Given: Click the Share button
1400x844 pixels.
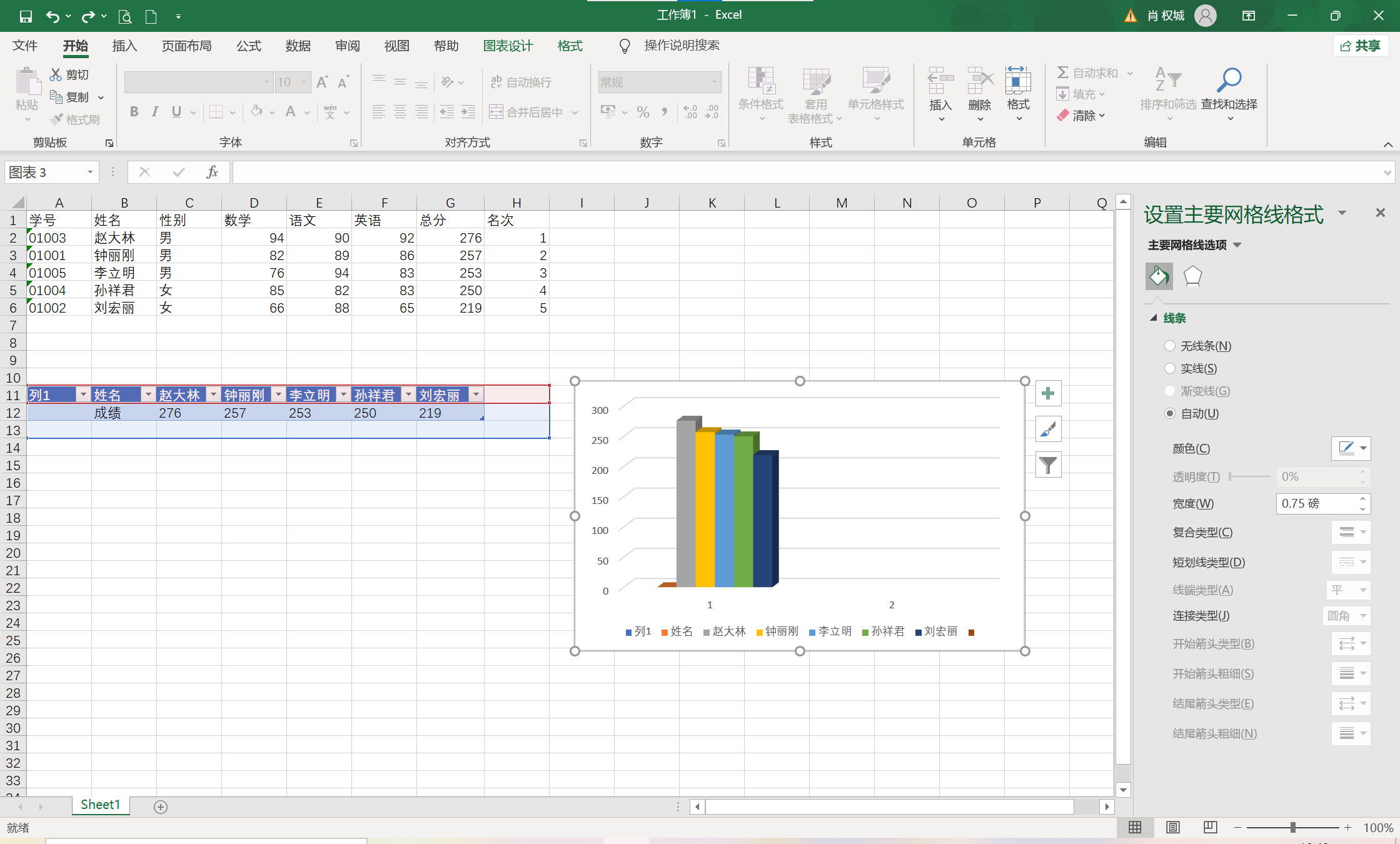Looking at the screenshot, I should (x=1361, y=46).
